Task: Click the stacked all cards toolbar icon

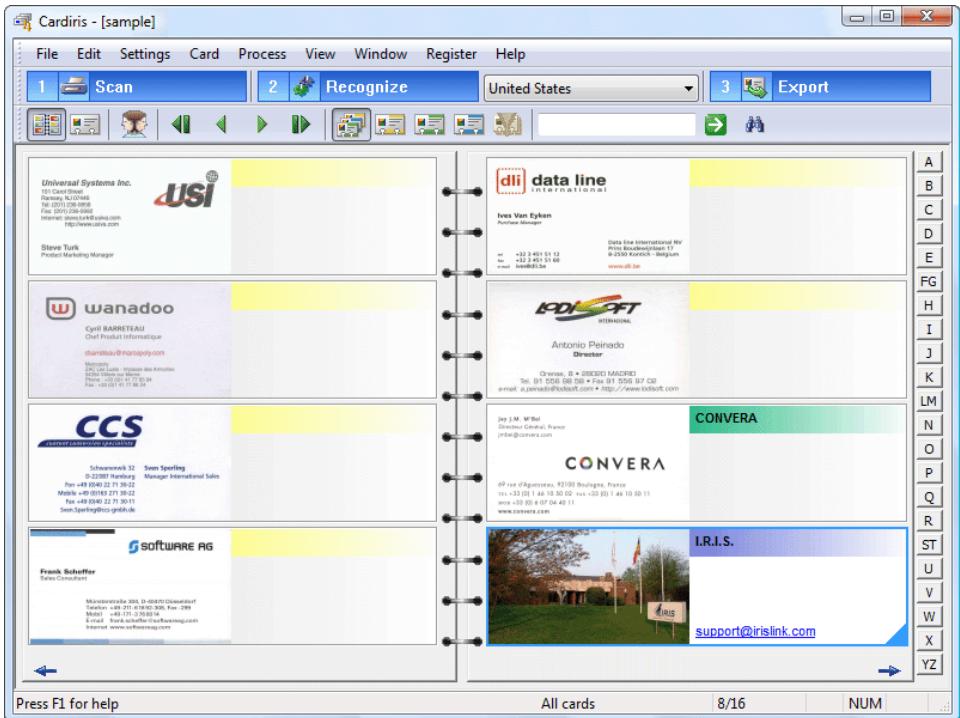Action: [x=351, y=125]
